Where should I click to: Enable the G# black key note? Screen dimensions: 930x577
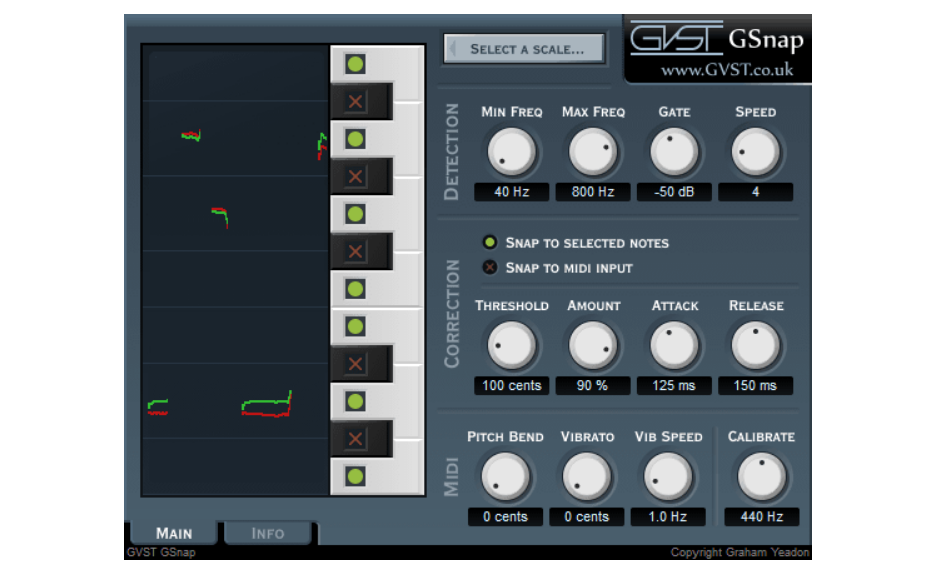355,176
